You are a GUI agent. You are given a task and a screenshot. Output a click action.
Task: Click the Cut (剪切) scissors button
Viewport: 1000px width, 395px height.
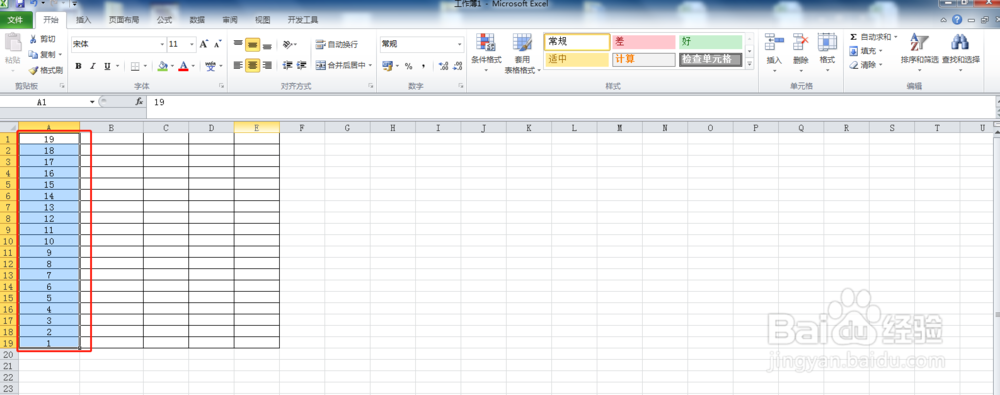tap(42, 40)
